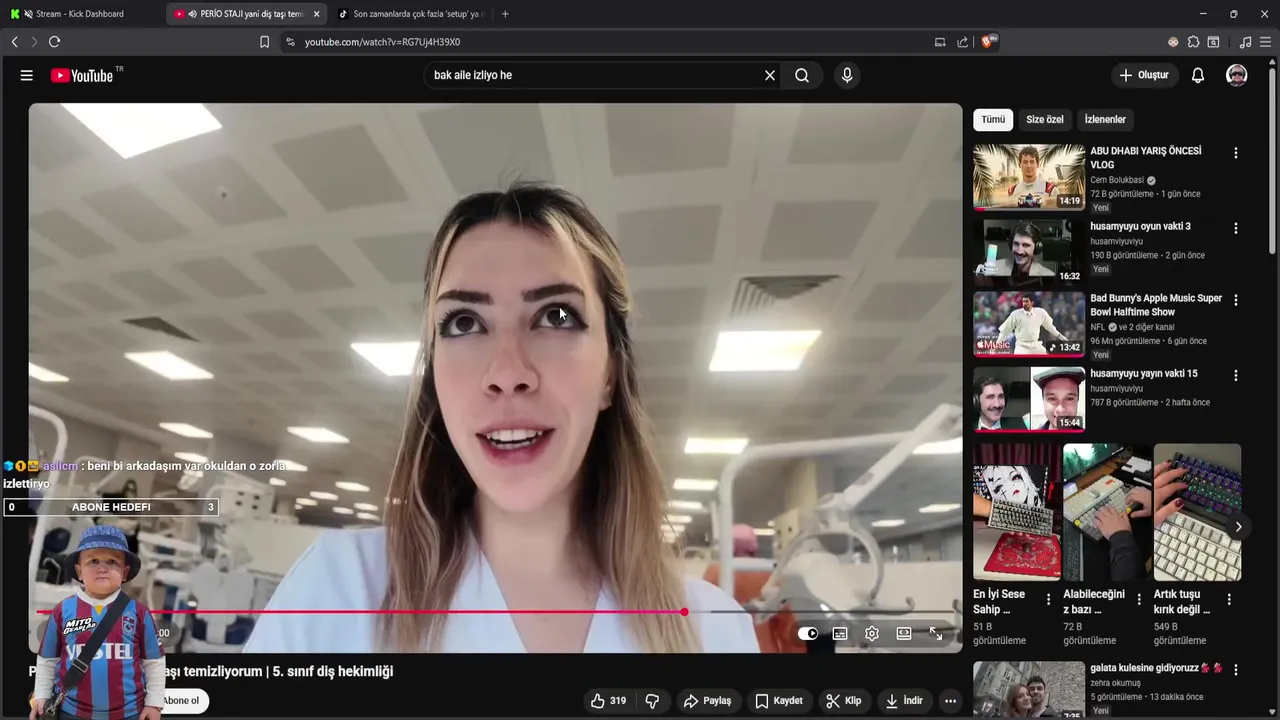Viewport: 1280px width, 720px height.
Task: Open options for husamyuyu oyun vakti 3
Action: [x=1236, y=228]
